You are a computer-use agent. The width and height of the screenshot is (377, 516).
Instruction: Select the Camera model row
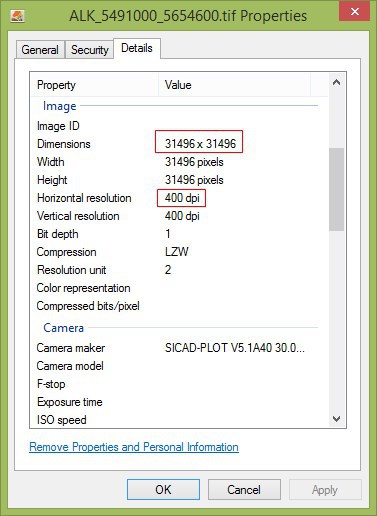tap(70, 366)
